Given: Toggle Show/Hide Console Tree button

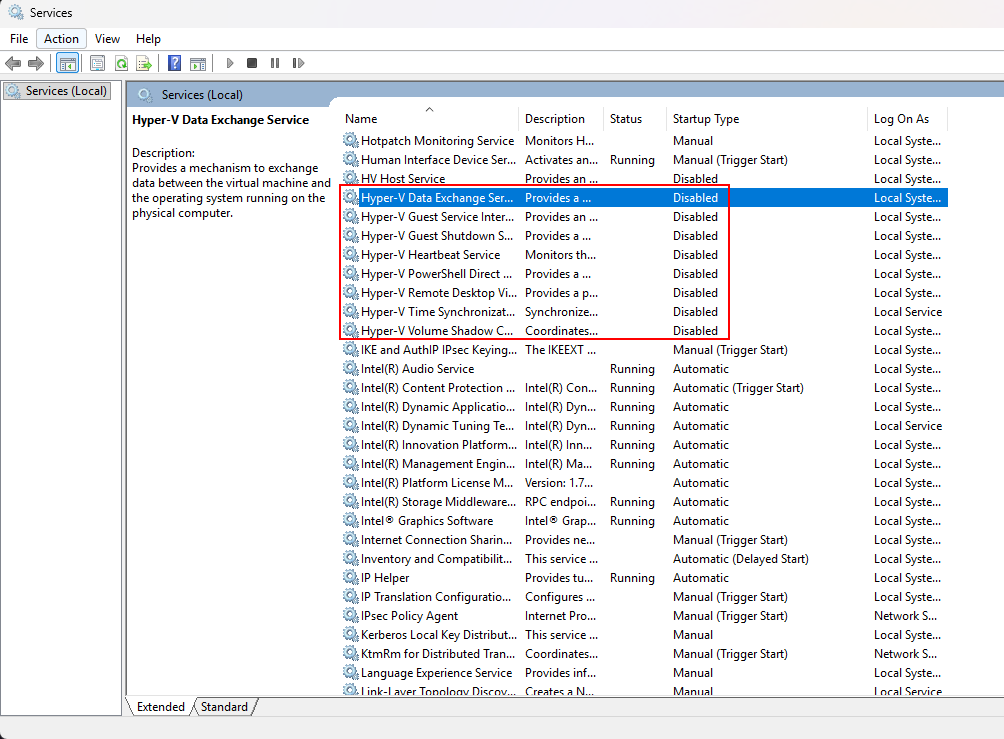Looking at the screenshot, I should pos(68,63).
